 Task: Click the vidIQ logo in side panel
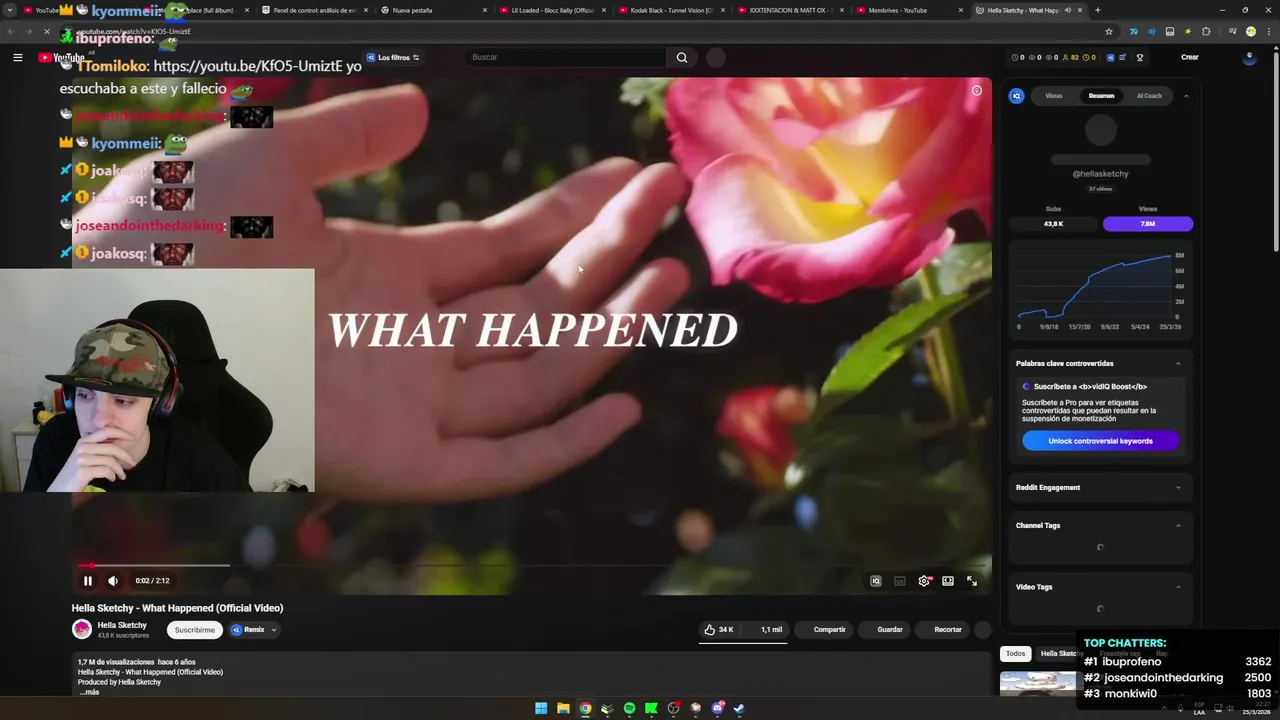click(1017, 96)
